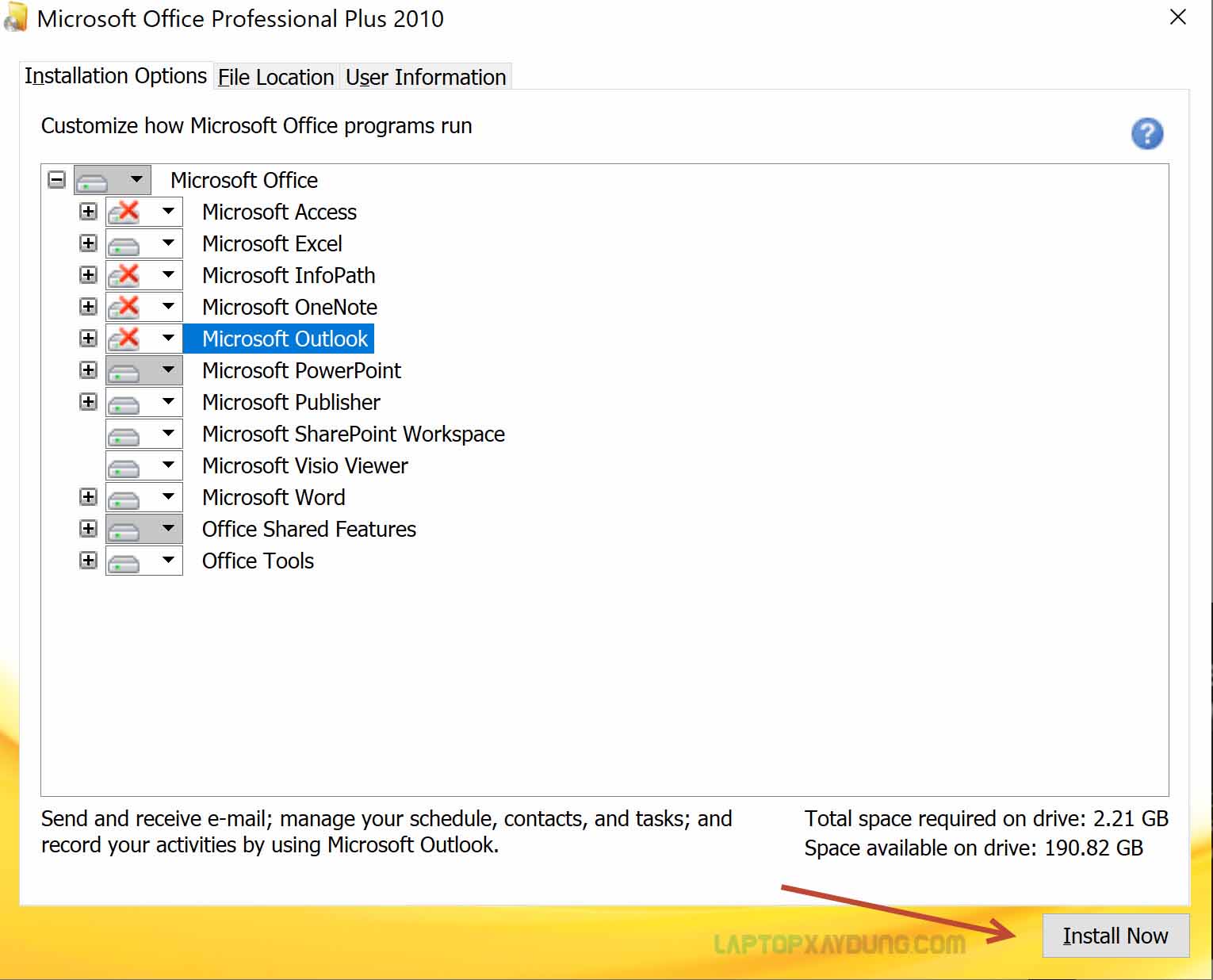The width and height of the screenshot is (1213, 980).
Task: Select the Microsoft Visio Viewer label
Action: pyautogui.click(x=304, y=465)
